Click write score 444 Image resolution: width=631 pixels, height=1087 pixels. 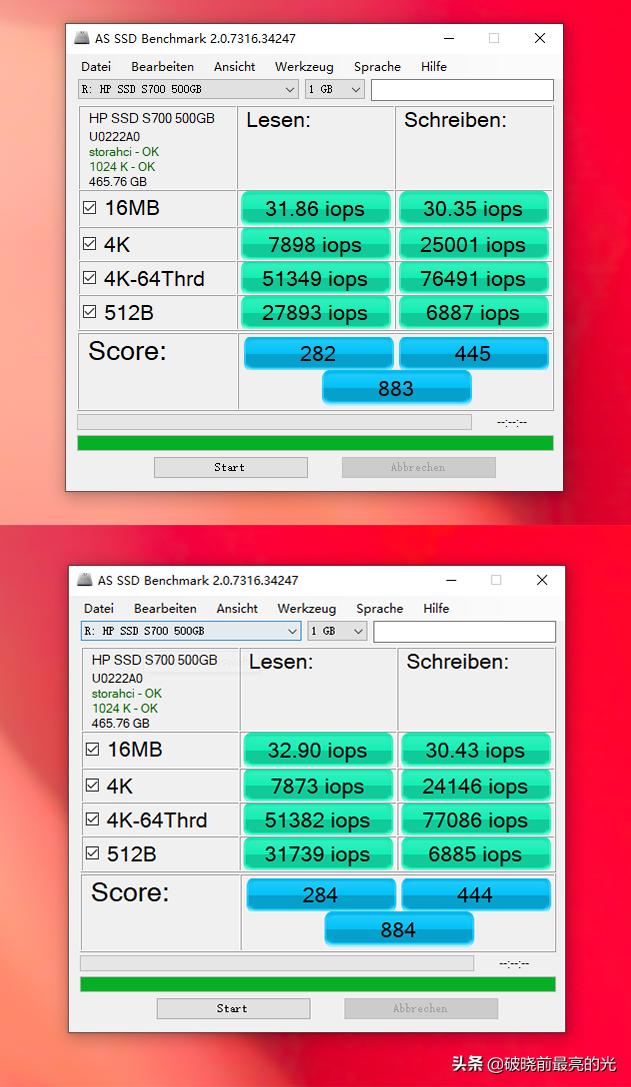(476, 895)
